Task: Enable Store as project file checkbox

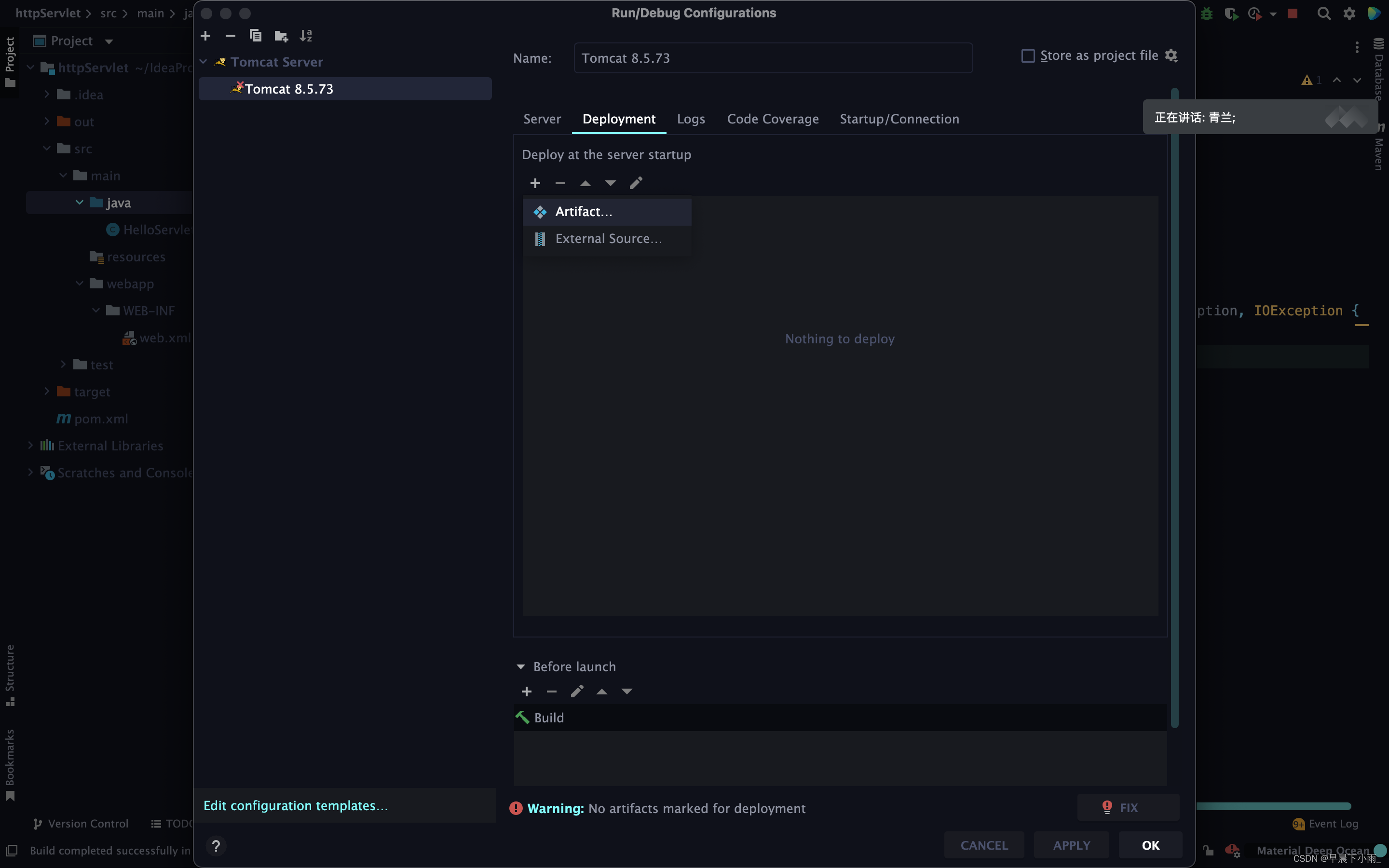Action: click(1028, 55)
